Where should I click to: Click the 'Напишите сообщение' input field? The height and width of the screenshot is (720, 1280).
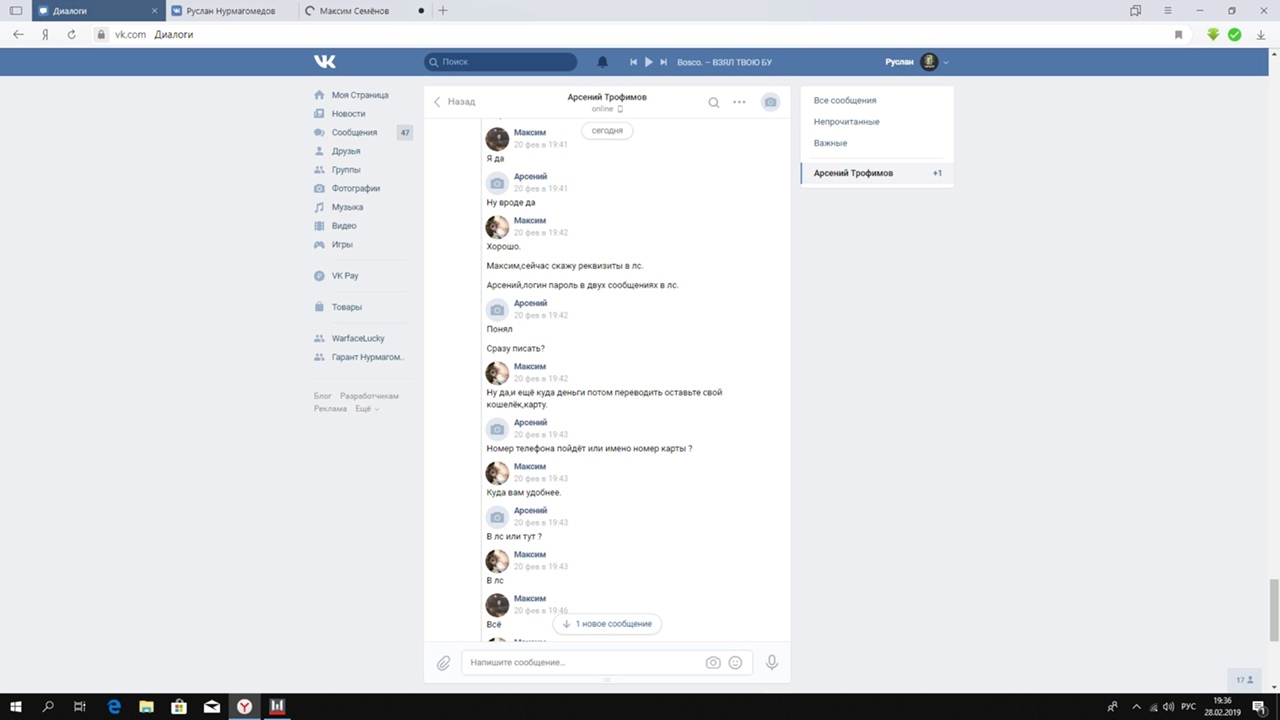[580, 662]
